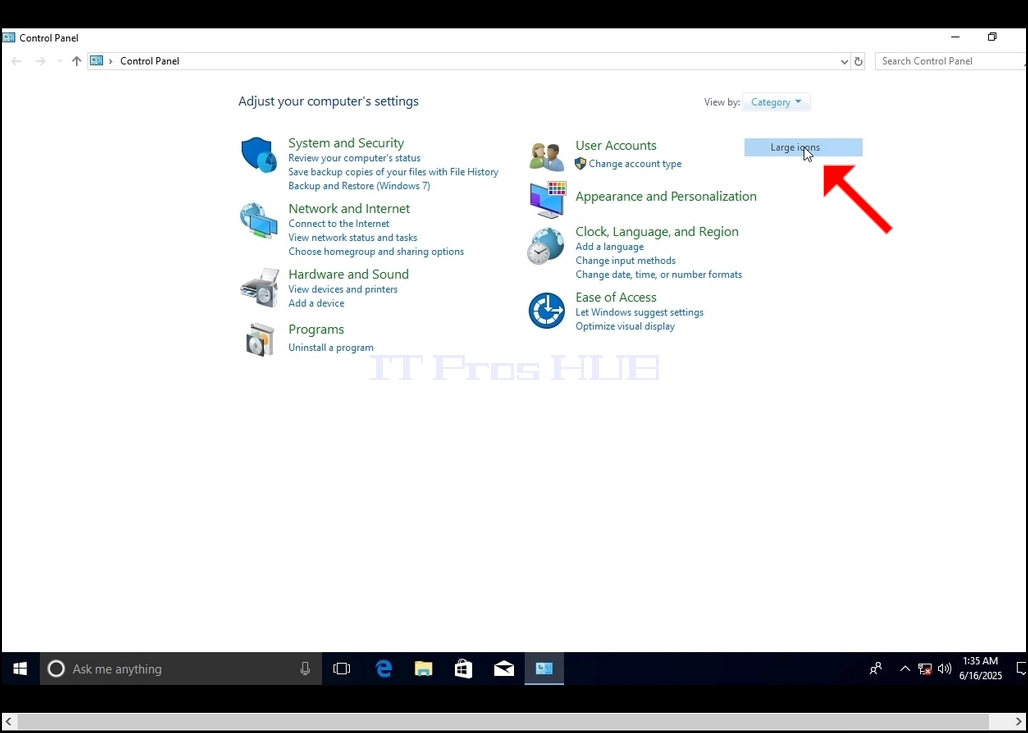Open the User Accounts heading
The width and height of the screenshot is (1028, 733).
616,146
